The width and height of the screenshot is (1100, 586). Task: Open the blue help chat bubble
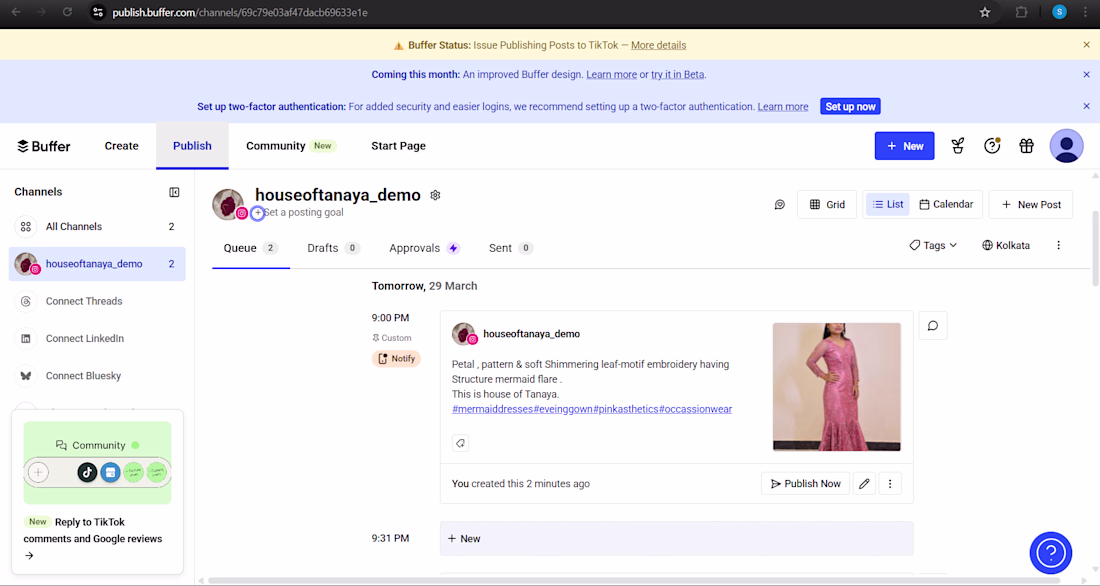[x=1051, y=553]
